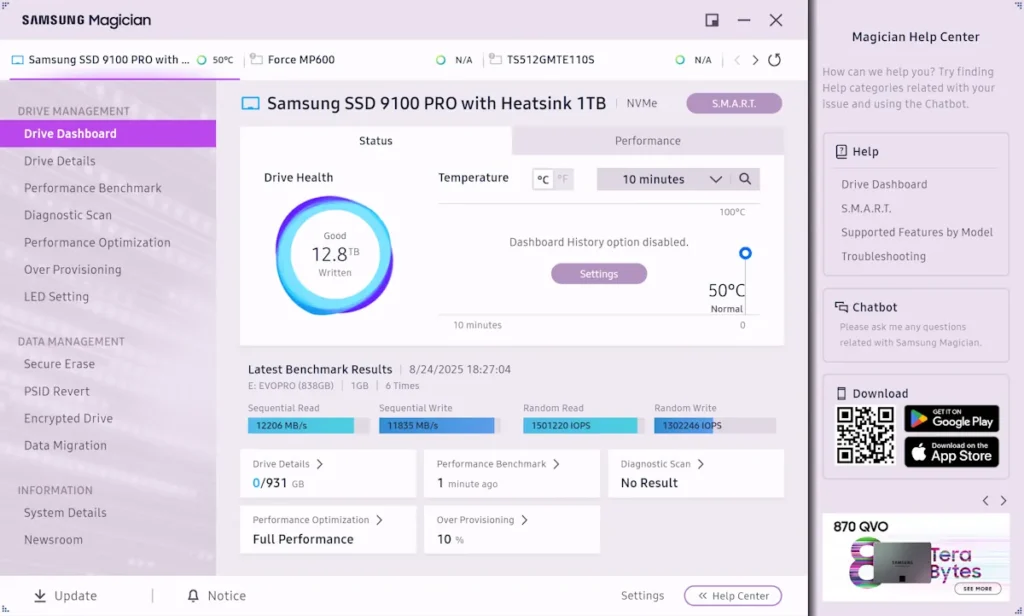Screen dimensions: 1024x616
Task: Open the App Store download badge
Action: [951, 452]
